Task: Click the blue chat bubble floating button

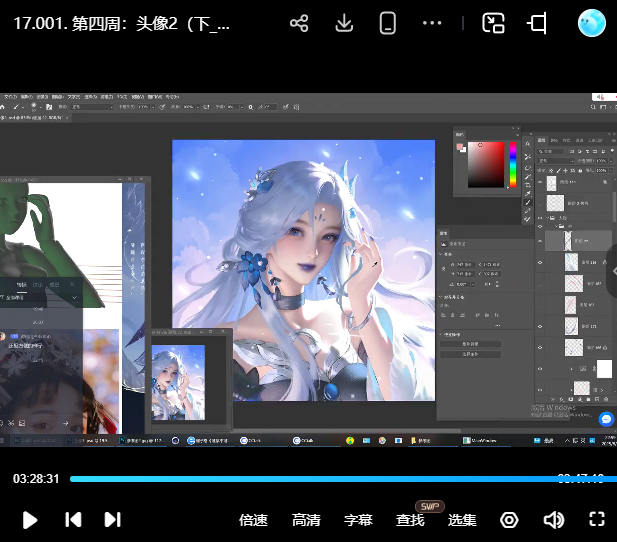Action: pos(606,418)
